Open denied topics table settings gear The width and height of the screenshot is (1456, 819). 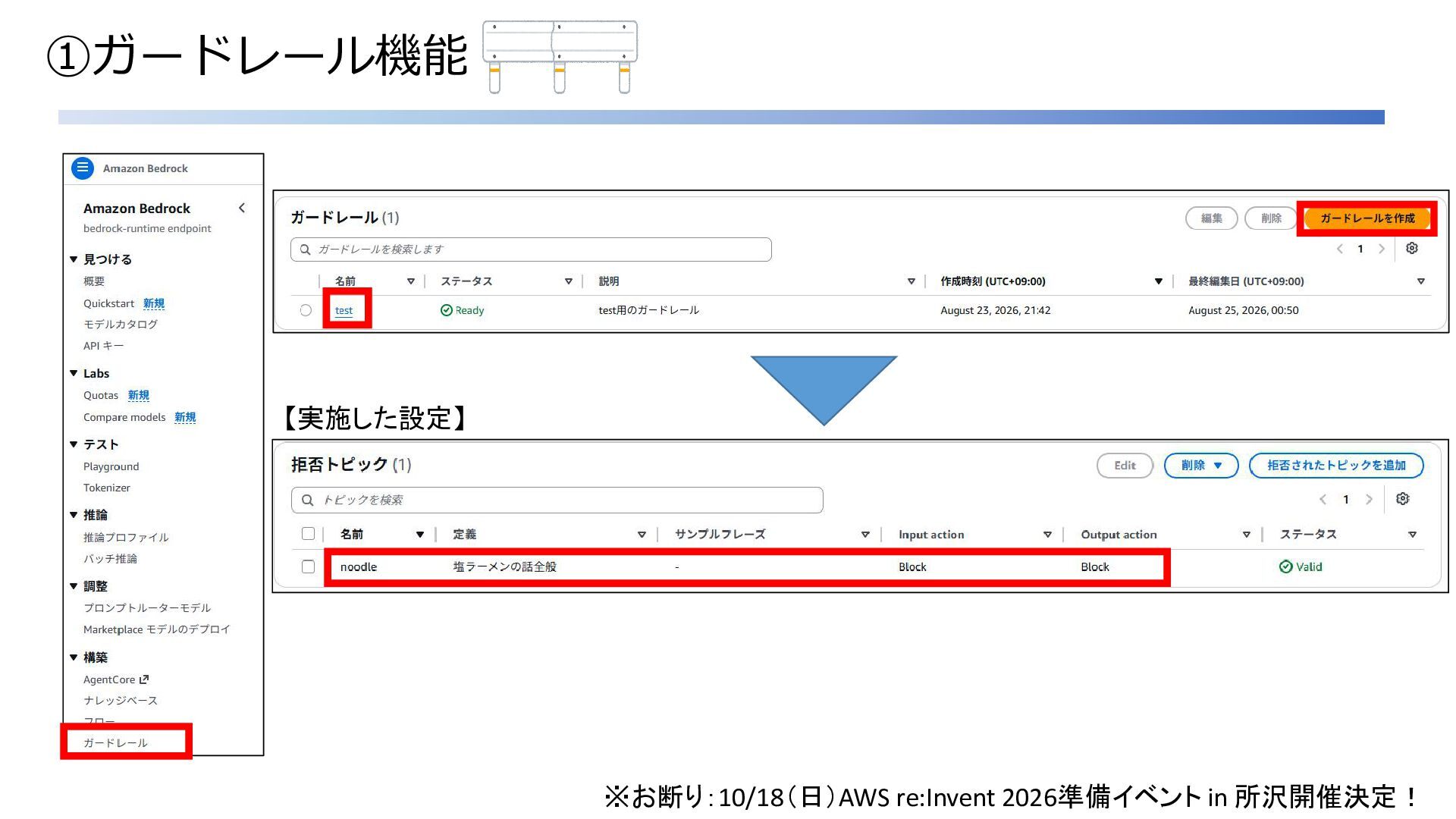click(1403, 499)
